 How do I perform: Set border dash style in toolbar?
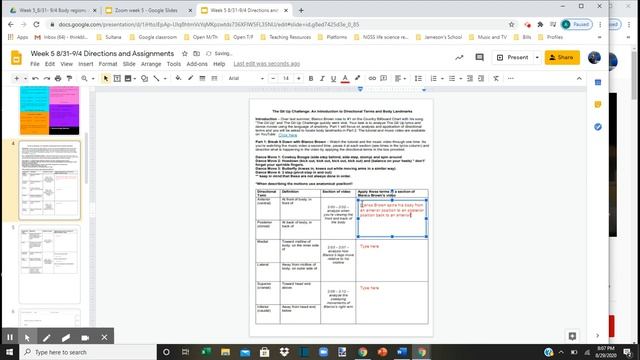pyautogui.click(x=214, y=78)
